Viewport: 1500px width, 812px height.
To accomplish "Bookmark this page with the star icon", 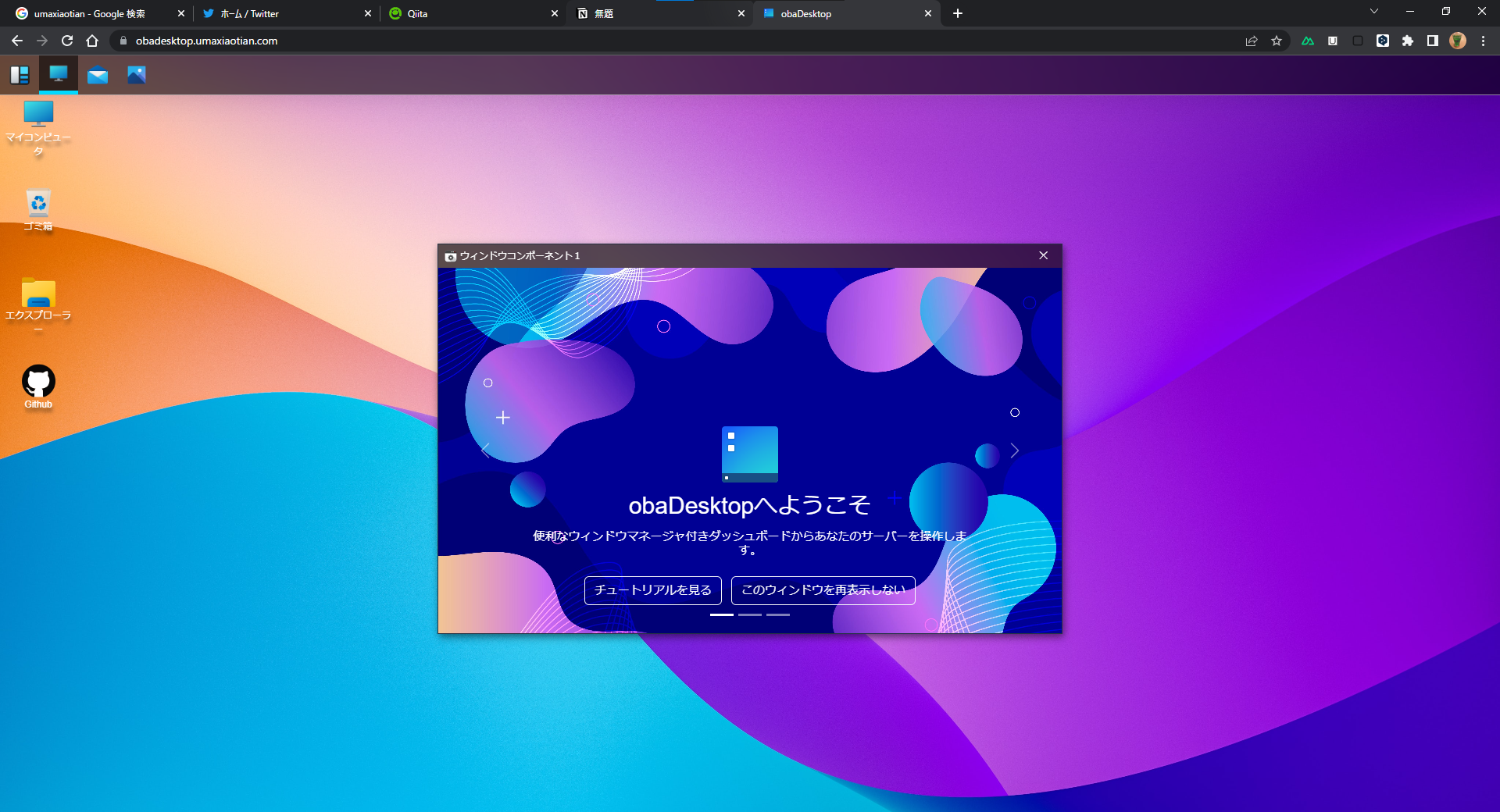I will tap(1277, 41).
